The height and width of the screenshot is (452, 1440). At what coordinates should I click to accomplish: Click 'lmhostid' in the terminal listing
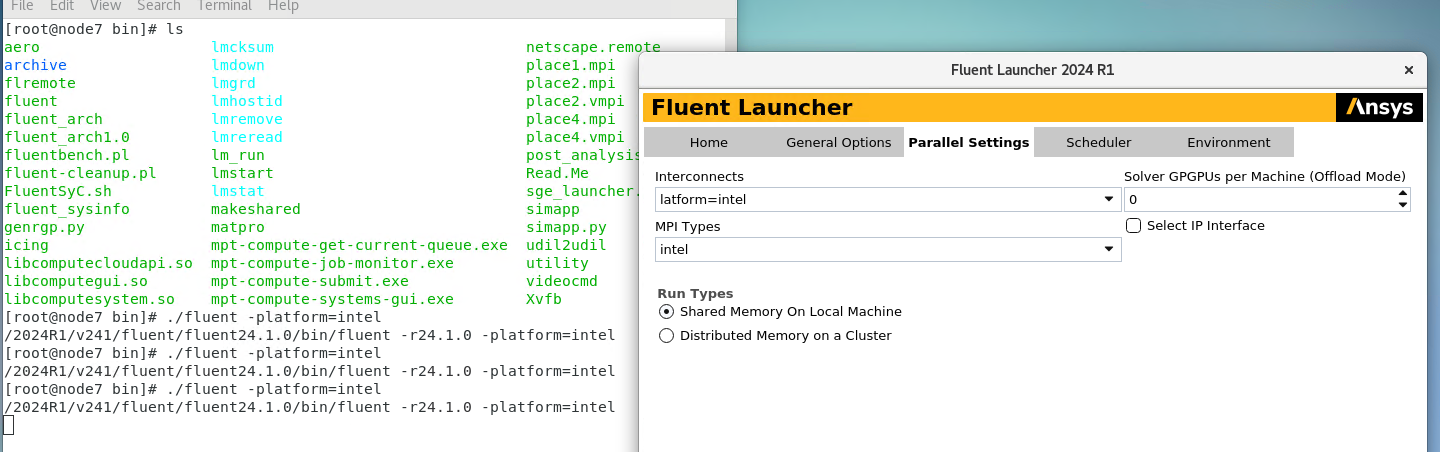coord(247,101)
